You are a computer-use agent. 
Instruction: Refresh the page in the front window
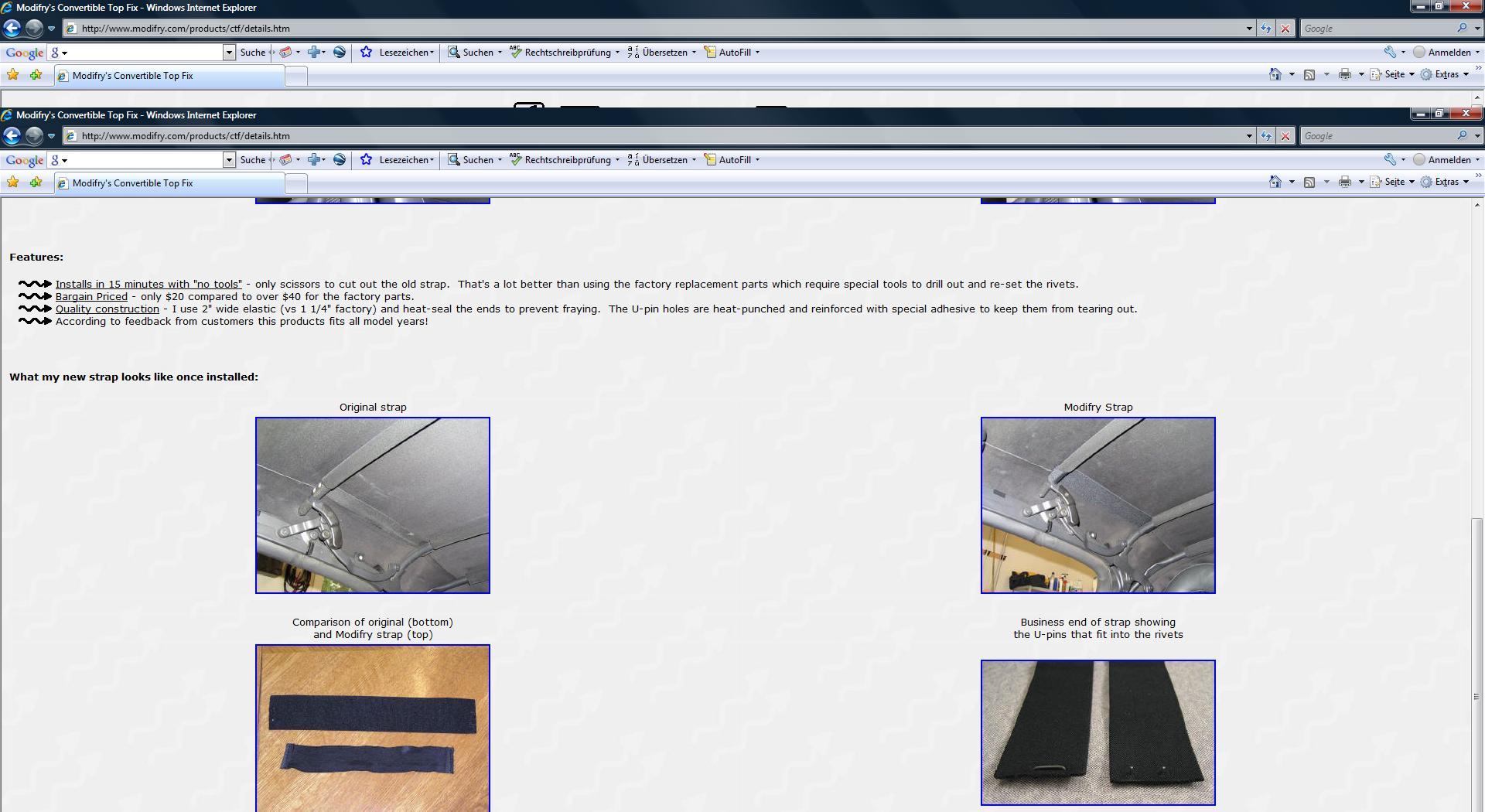[1265, 136]
